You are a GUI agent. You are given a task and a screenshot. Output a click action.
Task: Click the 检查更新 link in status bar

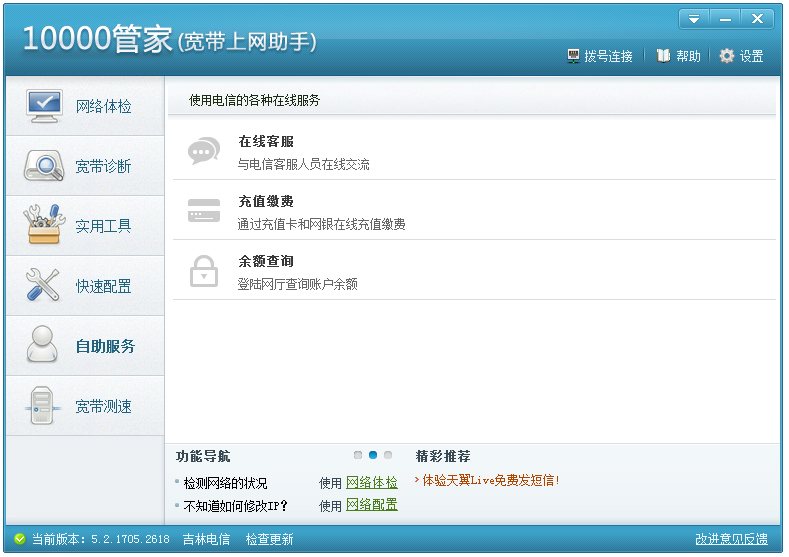coord(270,539)
